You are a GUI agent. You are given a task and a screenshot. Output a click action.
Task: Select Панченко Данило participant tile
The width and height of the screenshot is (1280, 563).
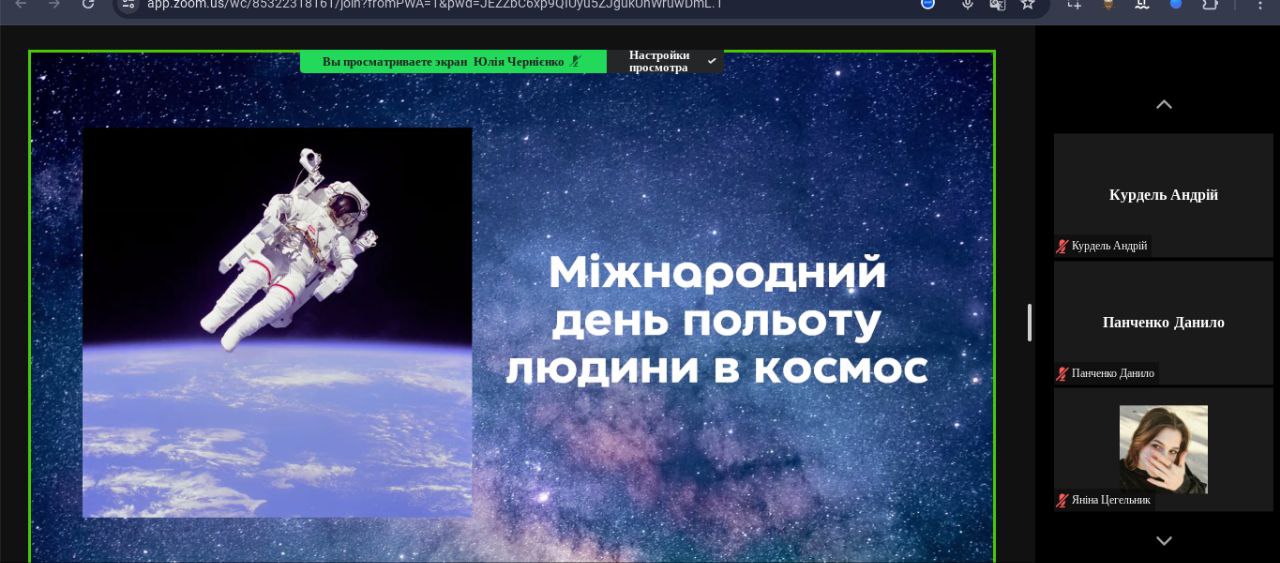[x=1163, y=322]
